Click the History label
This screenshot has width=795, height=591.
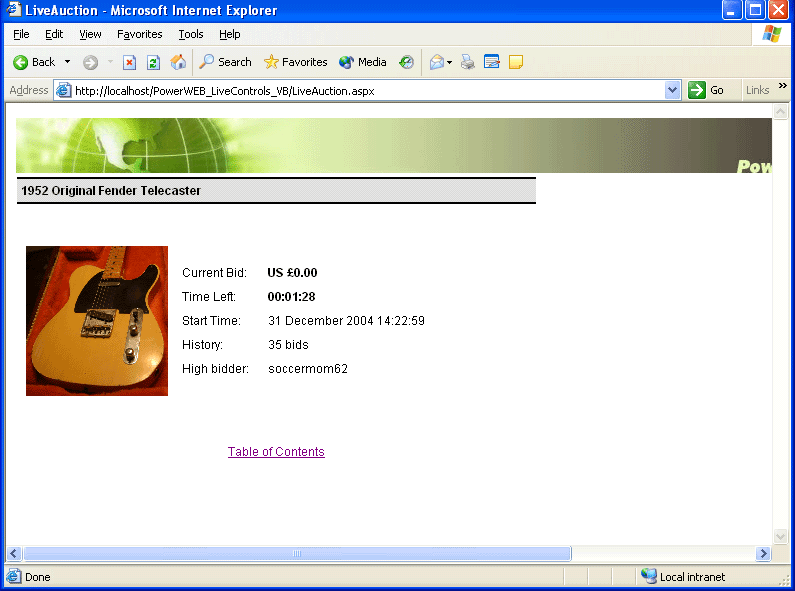pos(202,345)
